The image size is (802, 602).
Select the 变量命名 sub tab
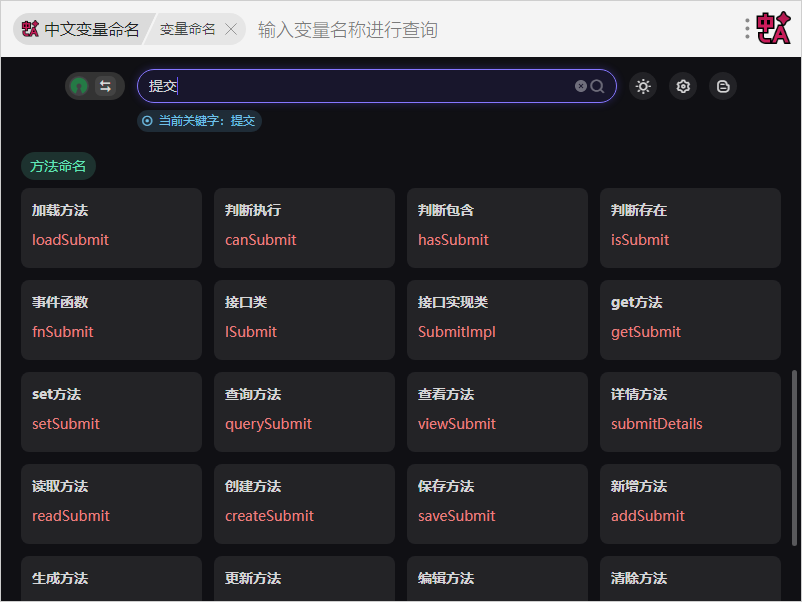click(x=187, y=29)
